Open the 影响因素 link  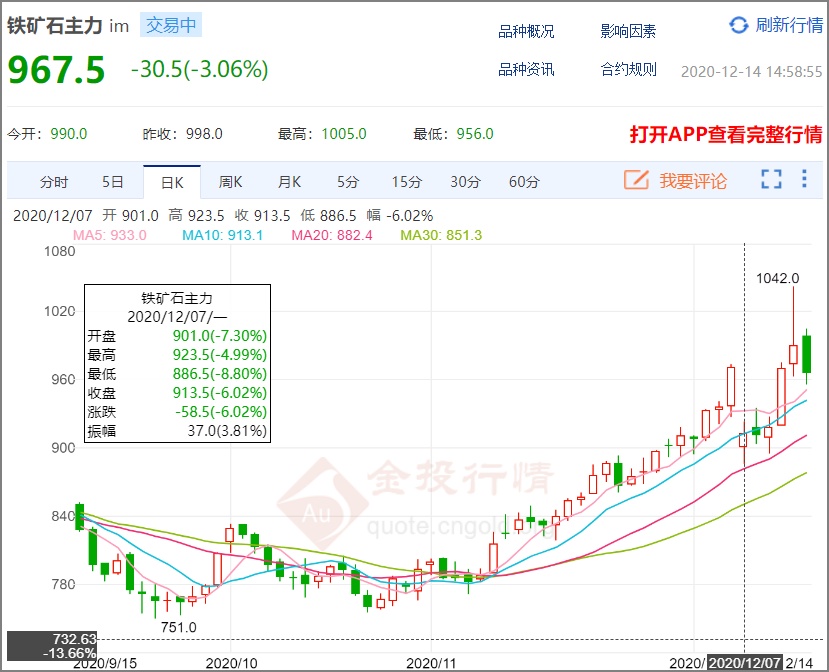pos(628,31)
